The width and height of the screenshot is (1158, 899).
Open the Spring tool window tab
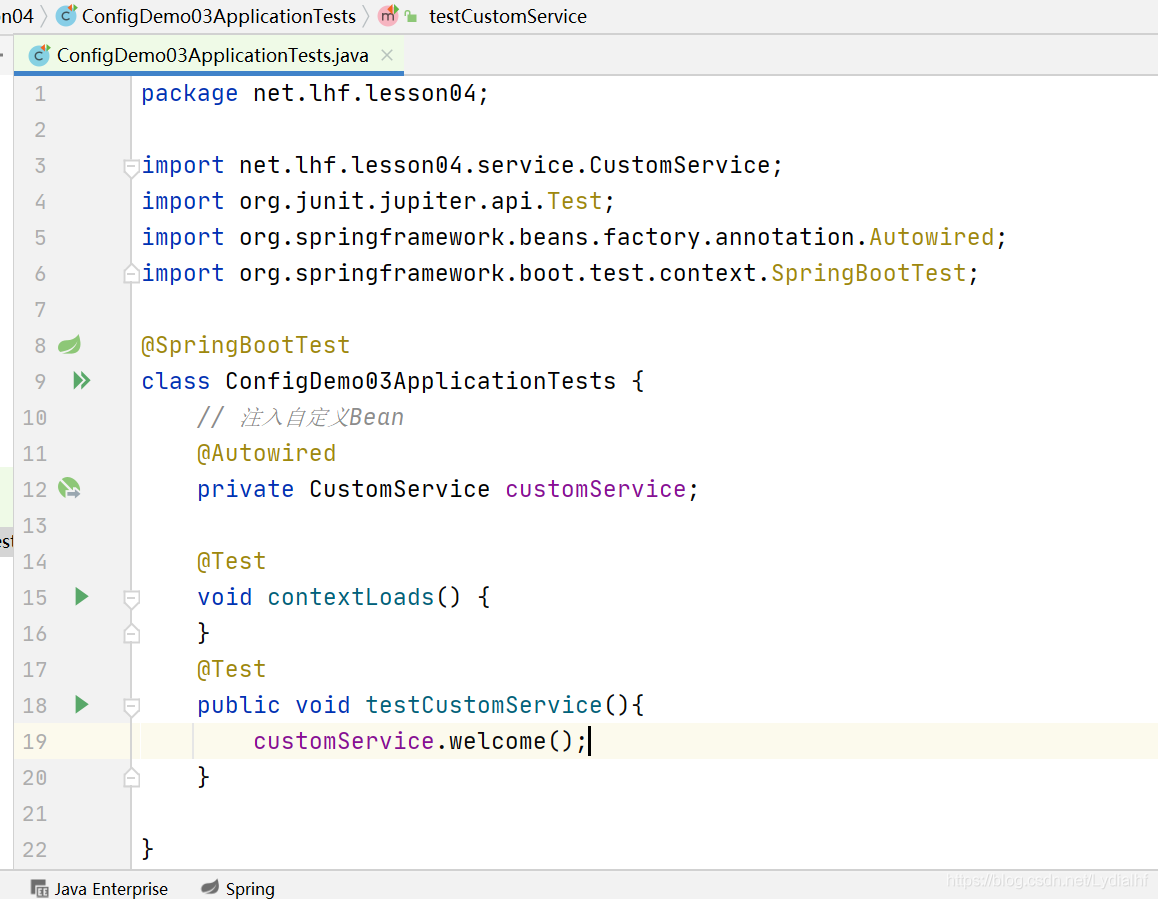tap(249, 888)
